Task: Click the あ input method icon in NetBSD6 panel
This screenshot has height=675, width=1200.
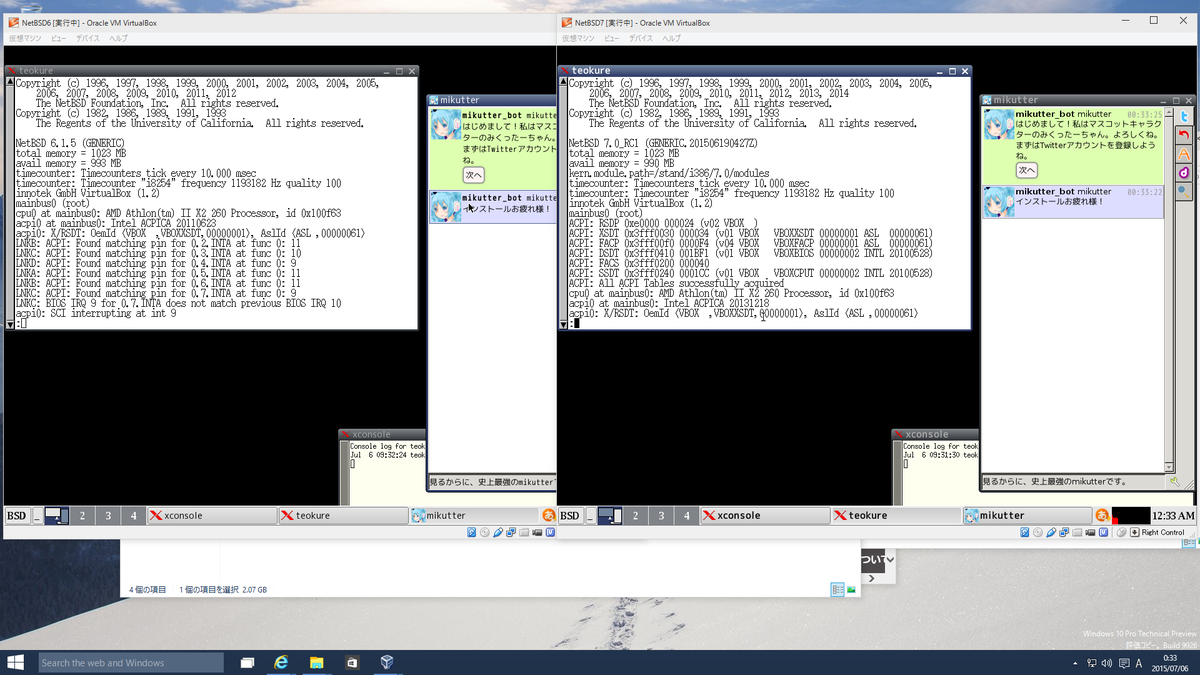Action: (x=549, y=515)
